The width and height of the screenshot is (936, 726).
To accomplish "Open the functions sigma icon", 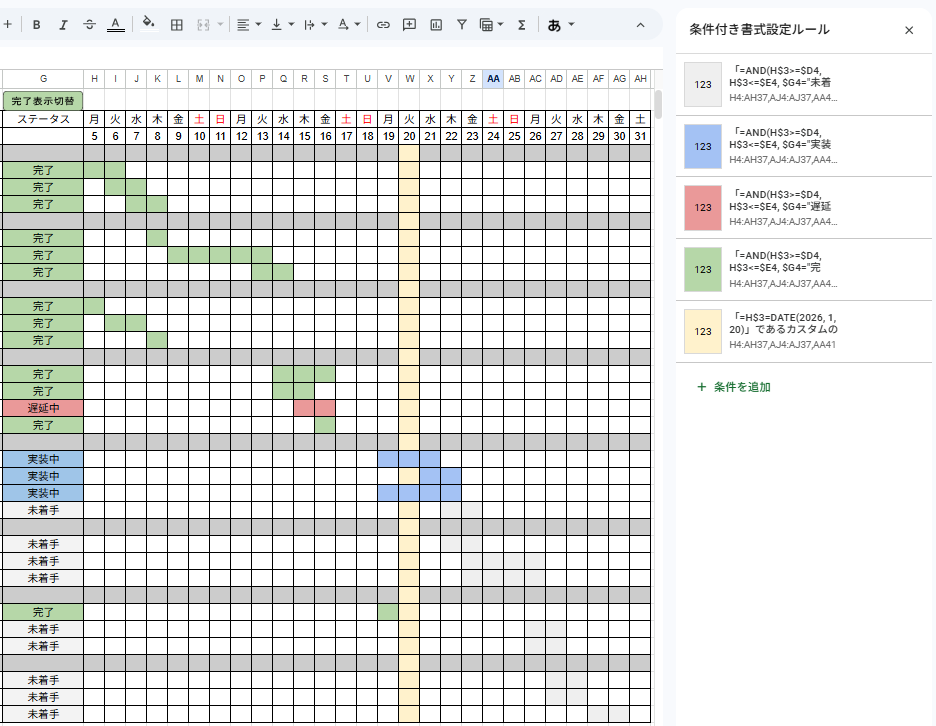I will coord(521,24).
